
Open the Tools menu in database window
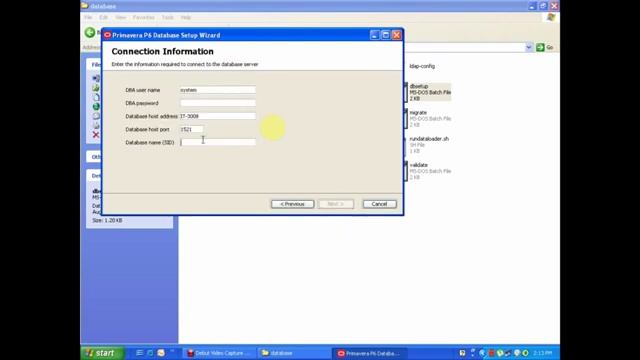pos(168,18)
